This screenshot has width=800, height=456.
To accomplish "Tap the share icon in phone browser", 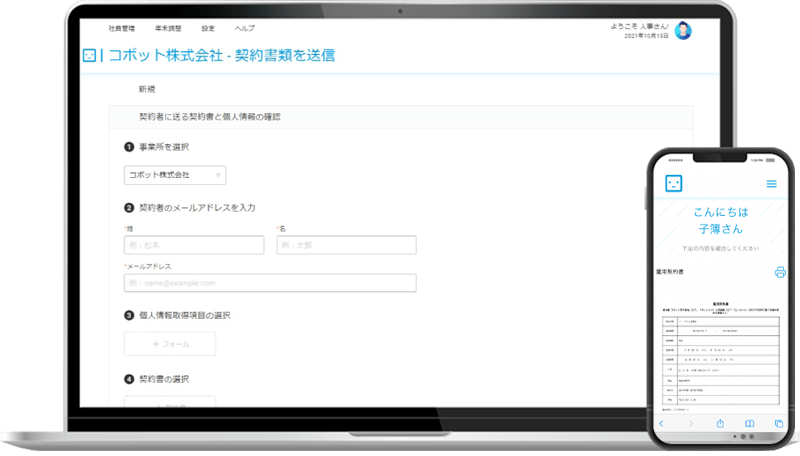I will tap(720, 423).
